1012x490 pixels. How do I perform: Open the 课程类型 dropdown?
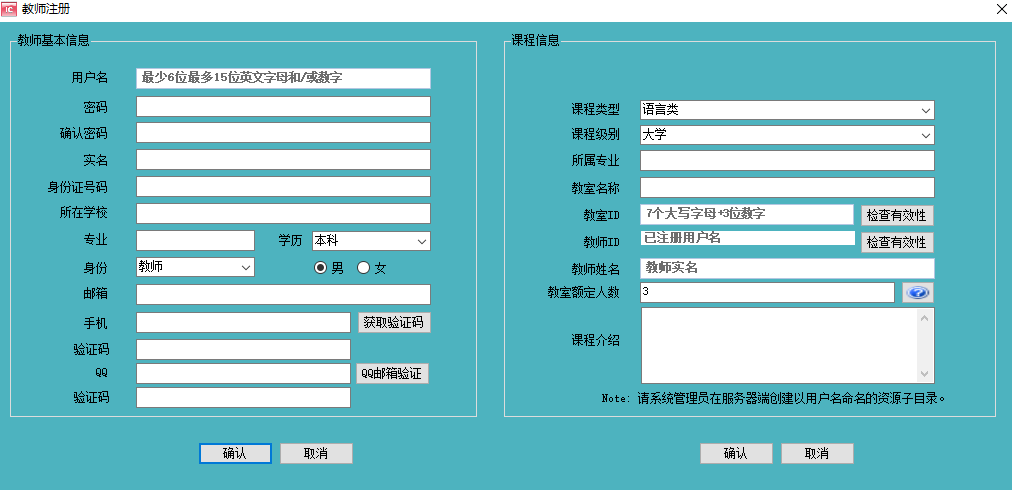[x=786, y=110]
